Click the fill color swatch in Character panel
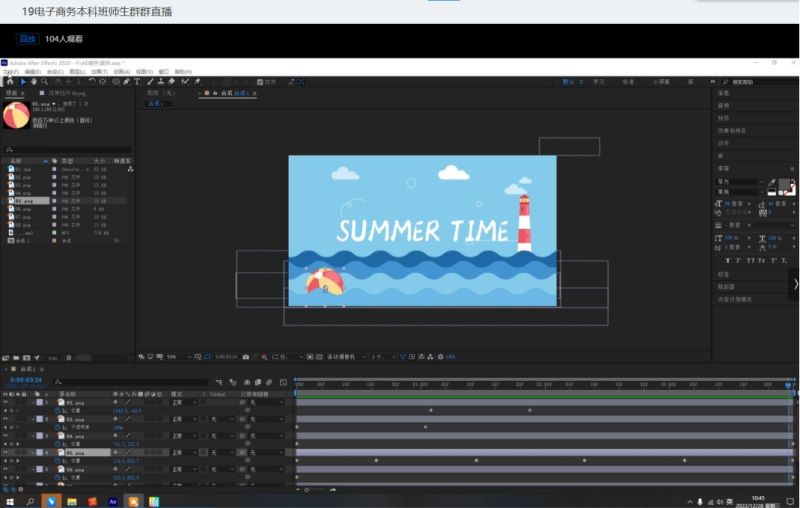Screen dimensions: 800x508 [786, 186]
